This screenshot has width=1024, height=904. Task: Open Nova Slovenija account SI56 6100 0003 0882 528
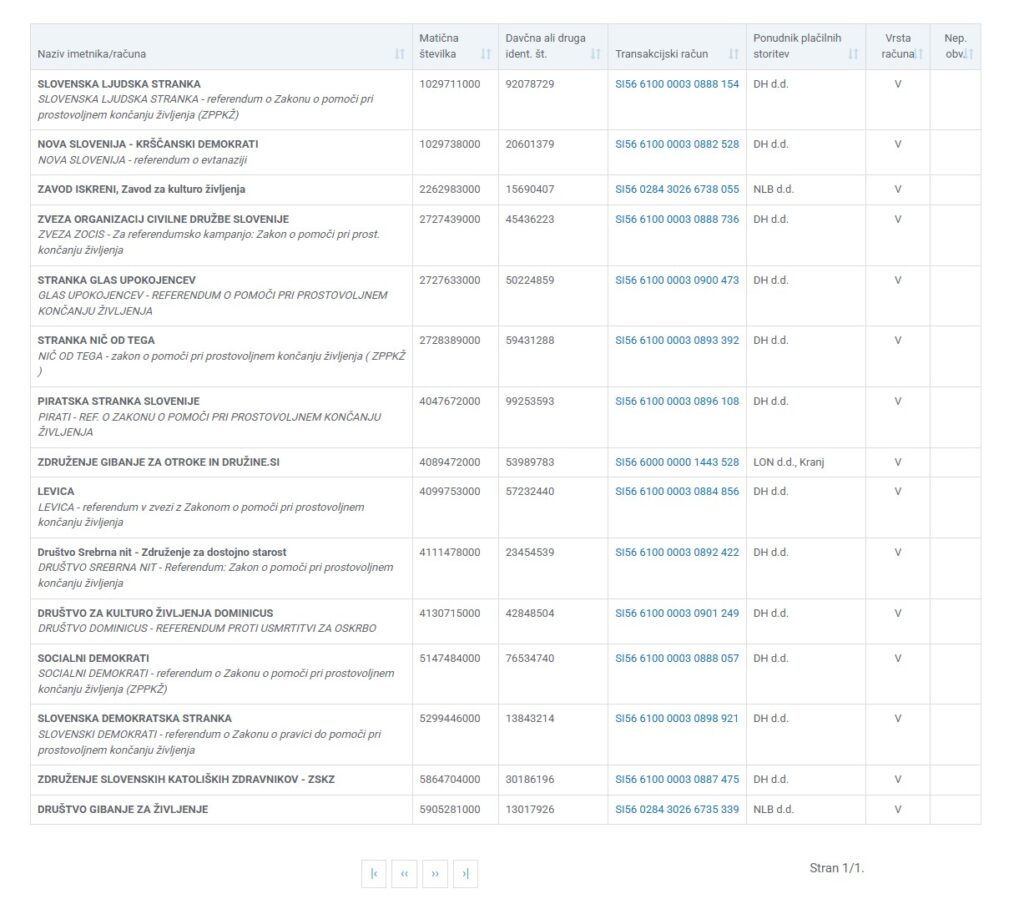click(x=677, y=144)
